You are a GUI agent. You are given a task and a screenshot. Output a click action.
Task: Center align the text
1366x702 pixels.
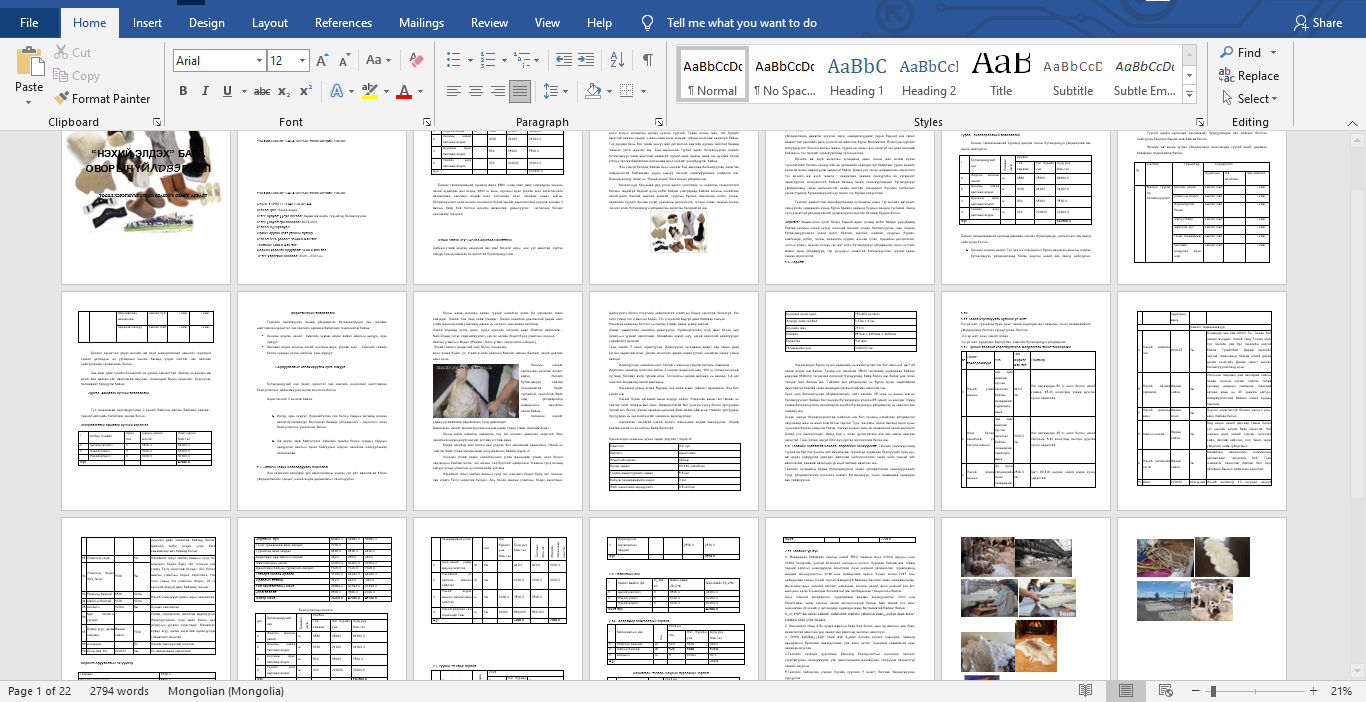475,91
